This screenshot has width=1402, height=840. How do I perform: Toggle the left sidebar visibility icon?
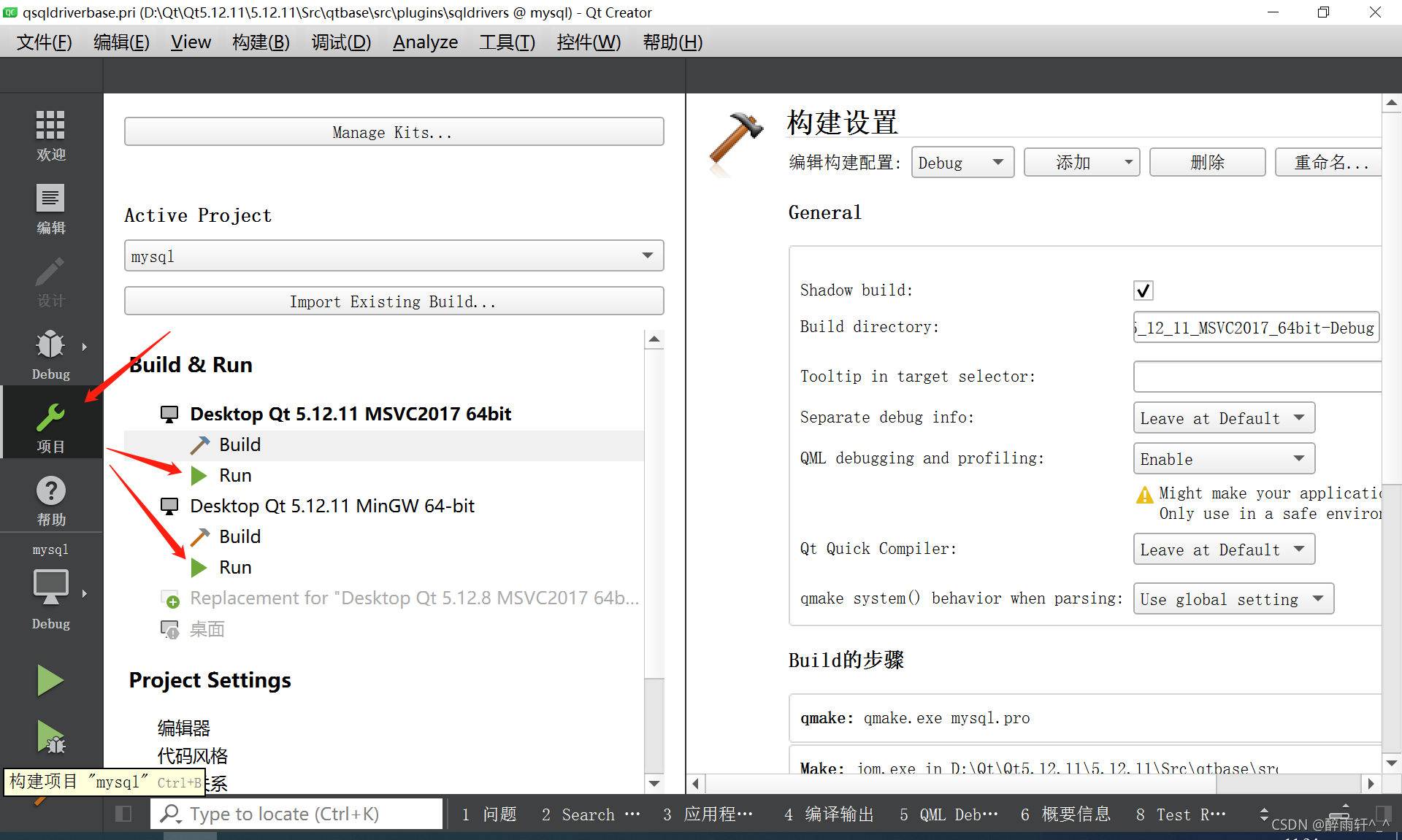(123, 814)
